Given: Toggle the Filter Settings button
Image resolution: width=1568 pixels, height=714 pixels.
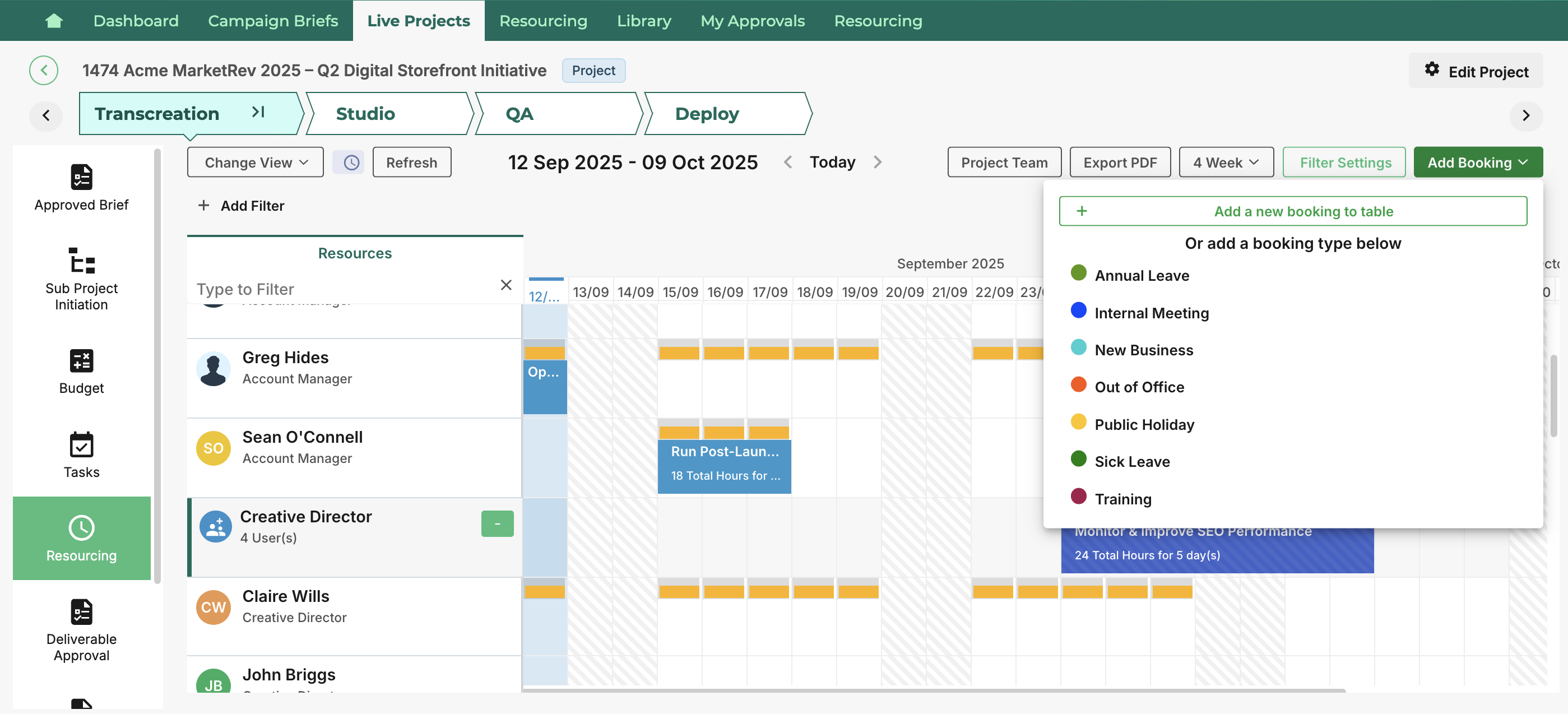Looking at the screenshot, I should [x=1344, y=163].
